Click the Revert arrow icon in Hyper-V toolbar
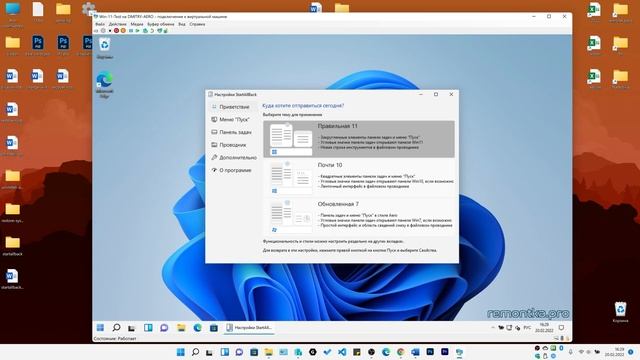640x360 pixels. tap(152, 31)
